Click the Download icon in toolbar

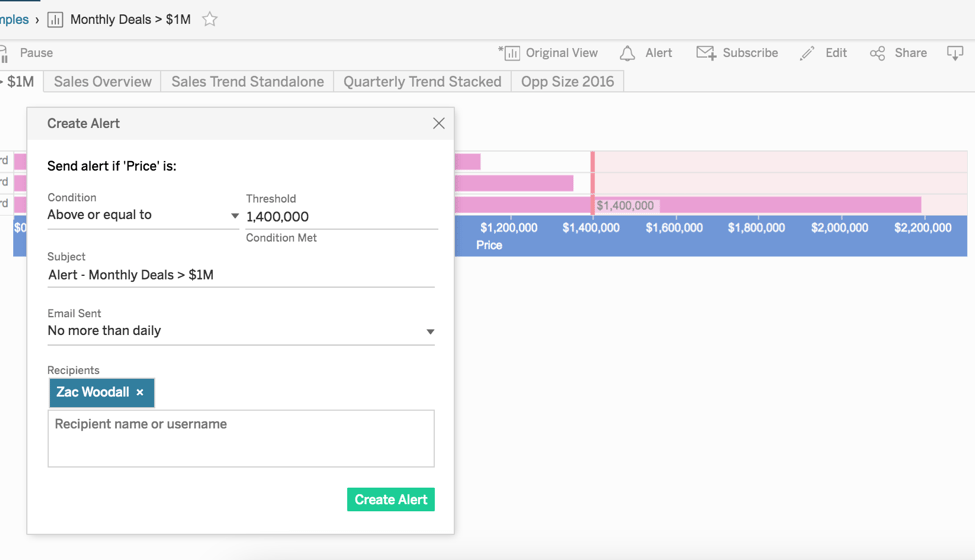954,53
